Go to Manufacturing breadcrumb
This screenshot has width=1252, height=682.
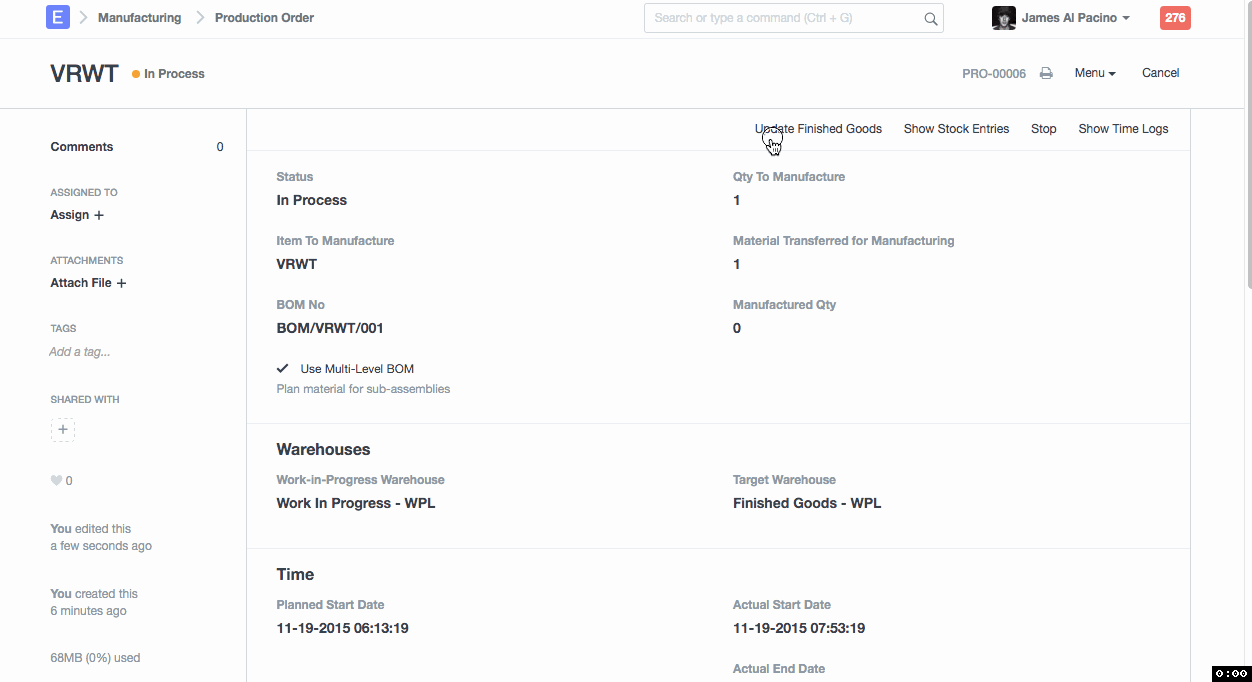point(139,18)
